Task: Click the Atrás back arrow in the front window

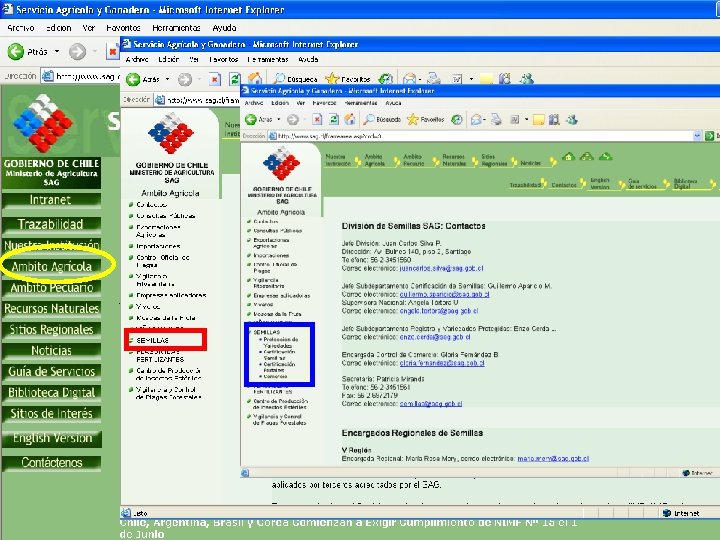Action: tap(251, 120)
